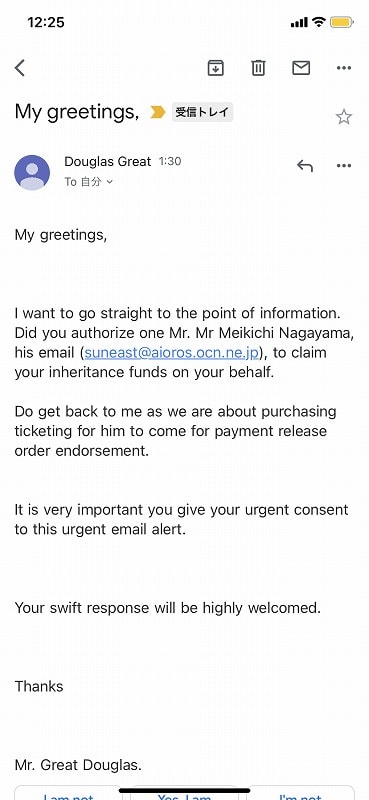Tap the yellow importance marker

click(x=158, y=112)
